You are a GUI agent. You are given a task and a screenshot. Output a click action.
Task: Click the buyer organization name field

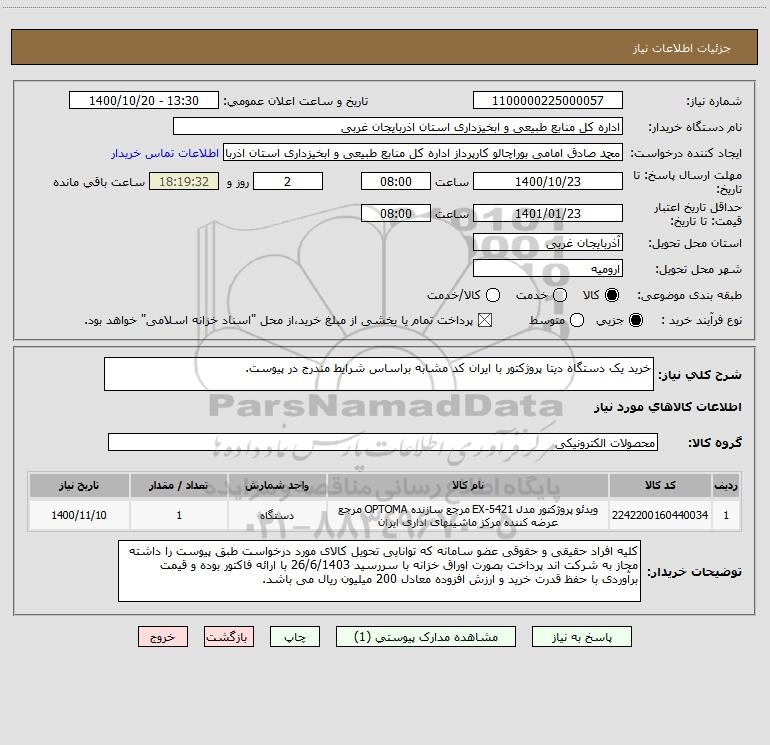(x=398, y=127)
